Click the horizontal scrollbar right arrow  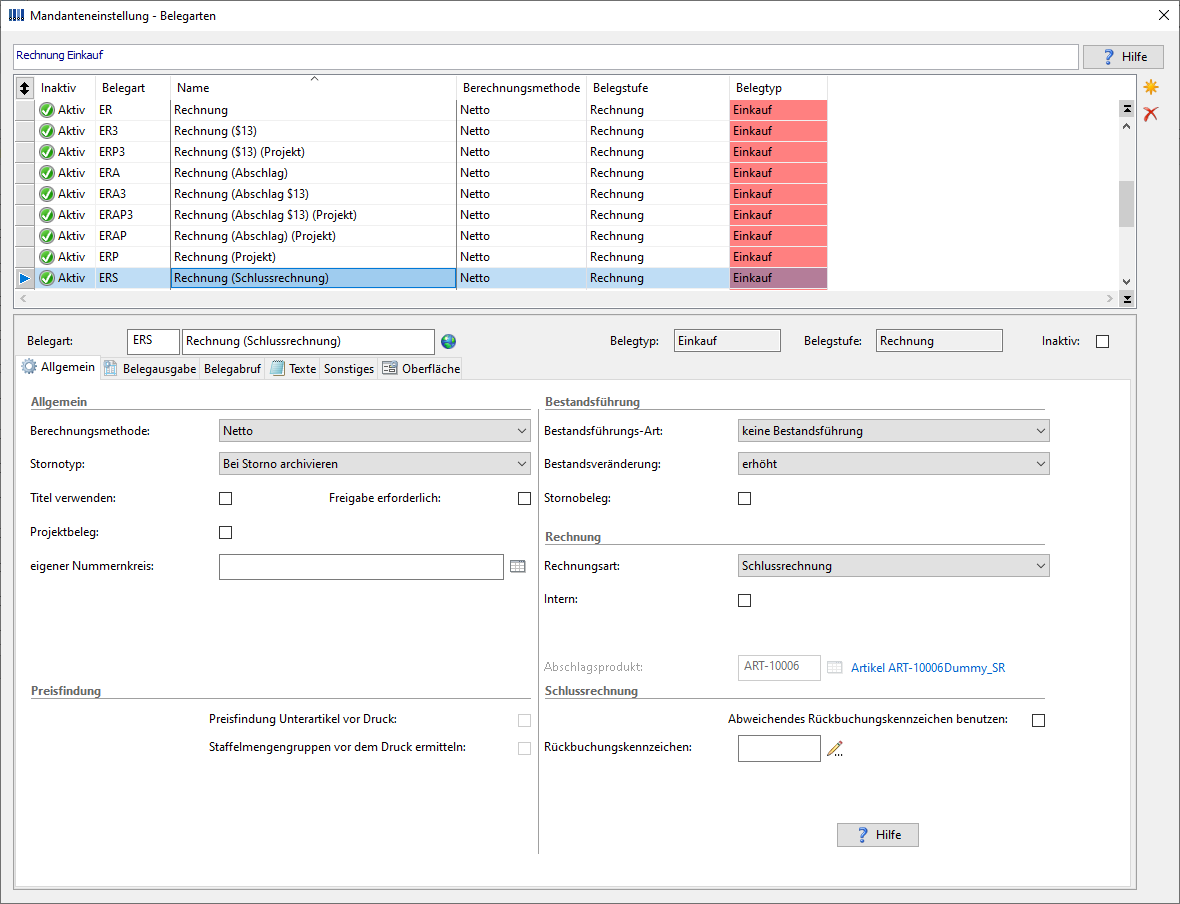(1109, 299)
